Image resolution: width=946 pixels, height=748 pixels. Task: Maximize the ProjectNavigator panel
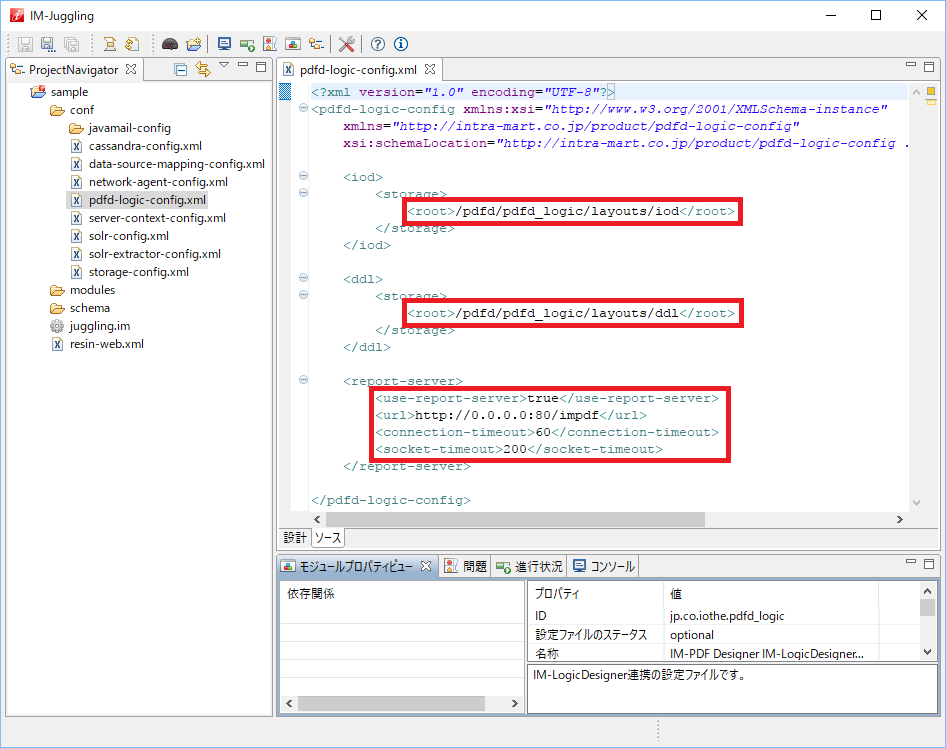pos(261,67)
